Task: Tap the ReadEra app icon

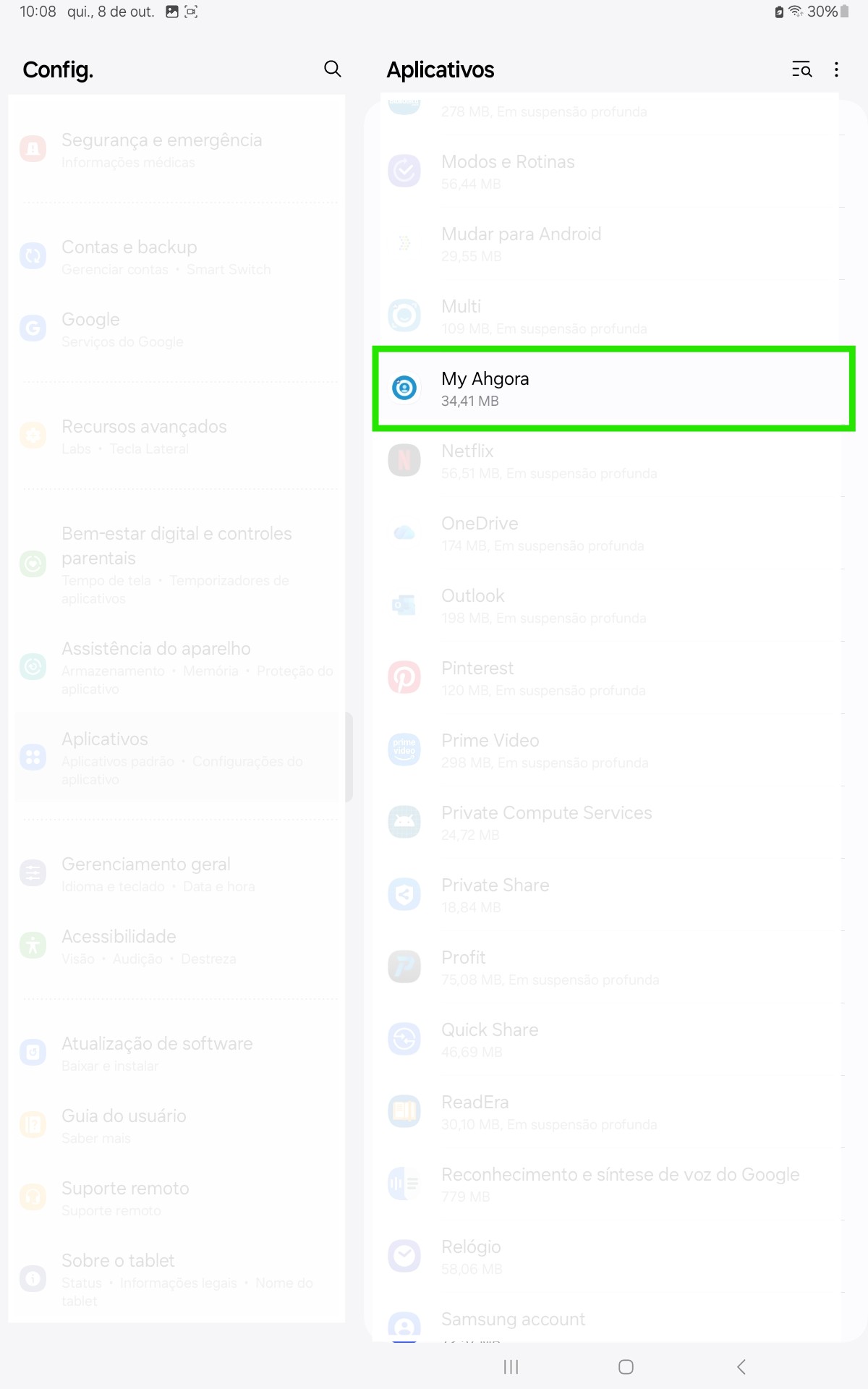Action: (404, 1111)
